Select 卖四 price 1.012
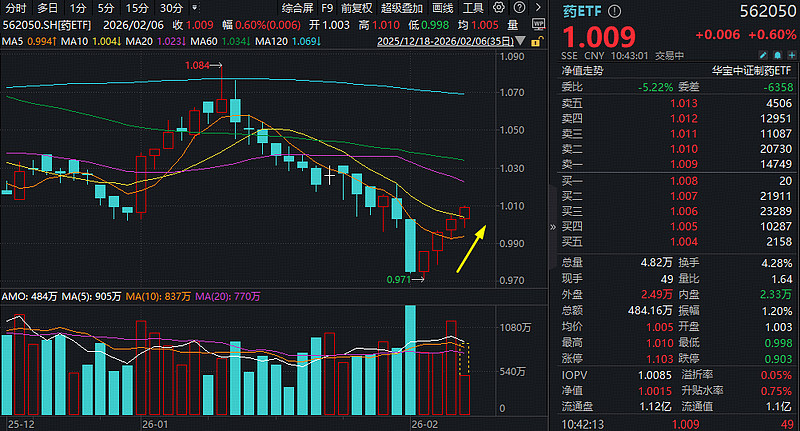The image size is (800, 431). tap(684, 118)
